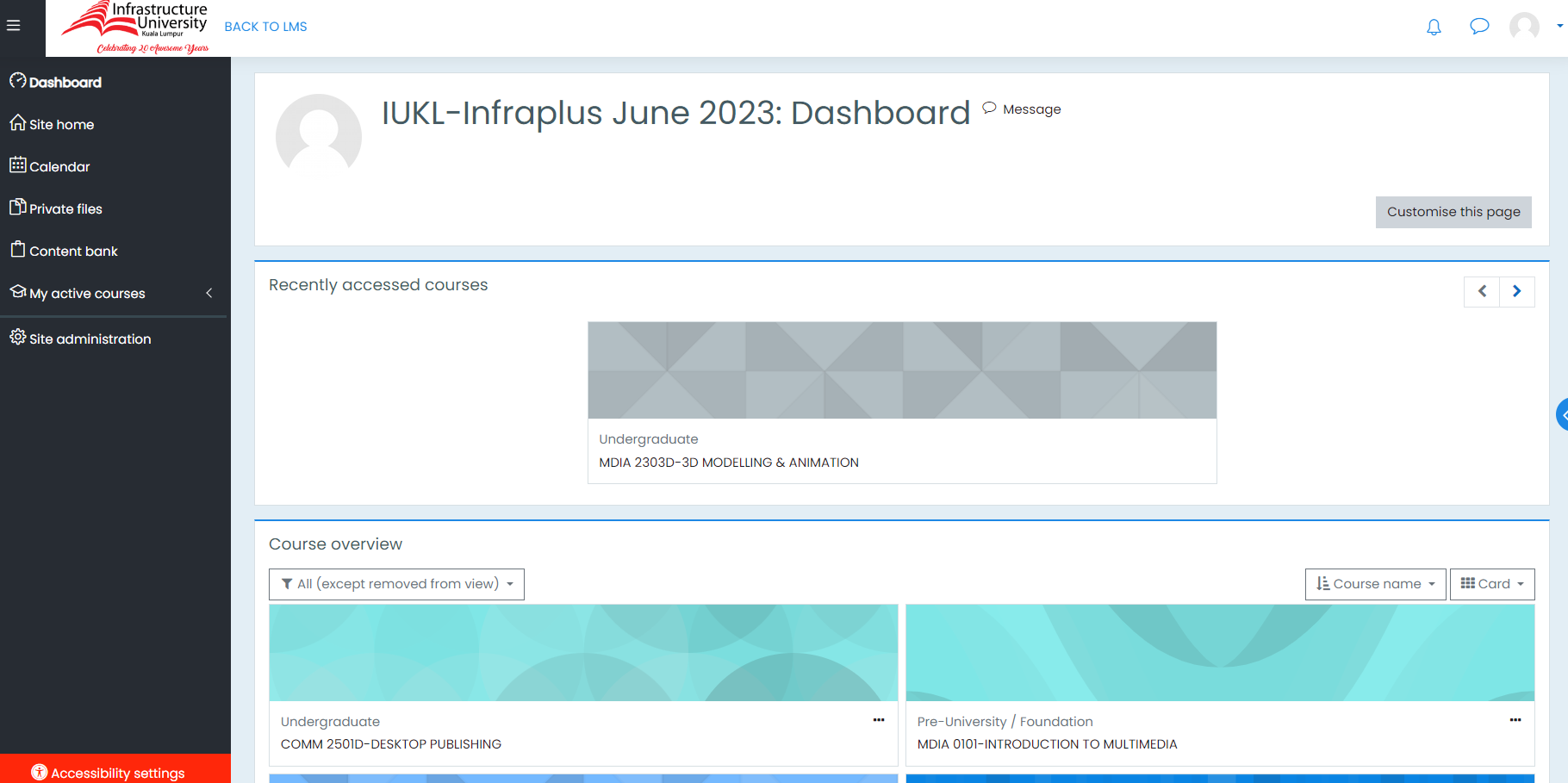Click Undergraduate category on COMM 2501D card
This screenshot has width=1568, height=783.
click(x=330, y=722)
